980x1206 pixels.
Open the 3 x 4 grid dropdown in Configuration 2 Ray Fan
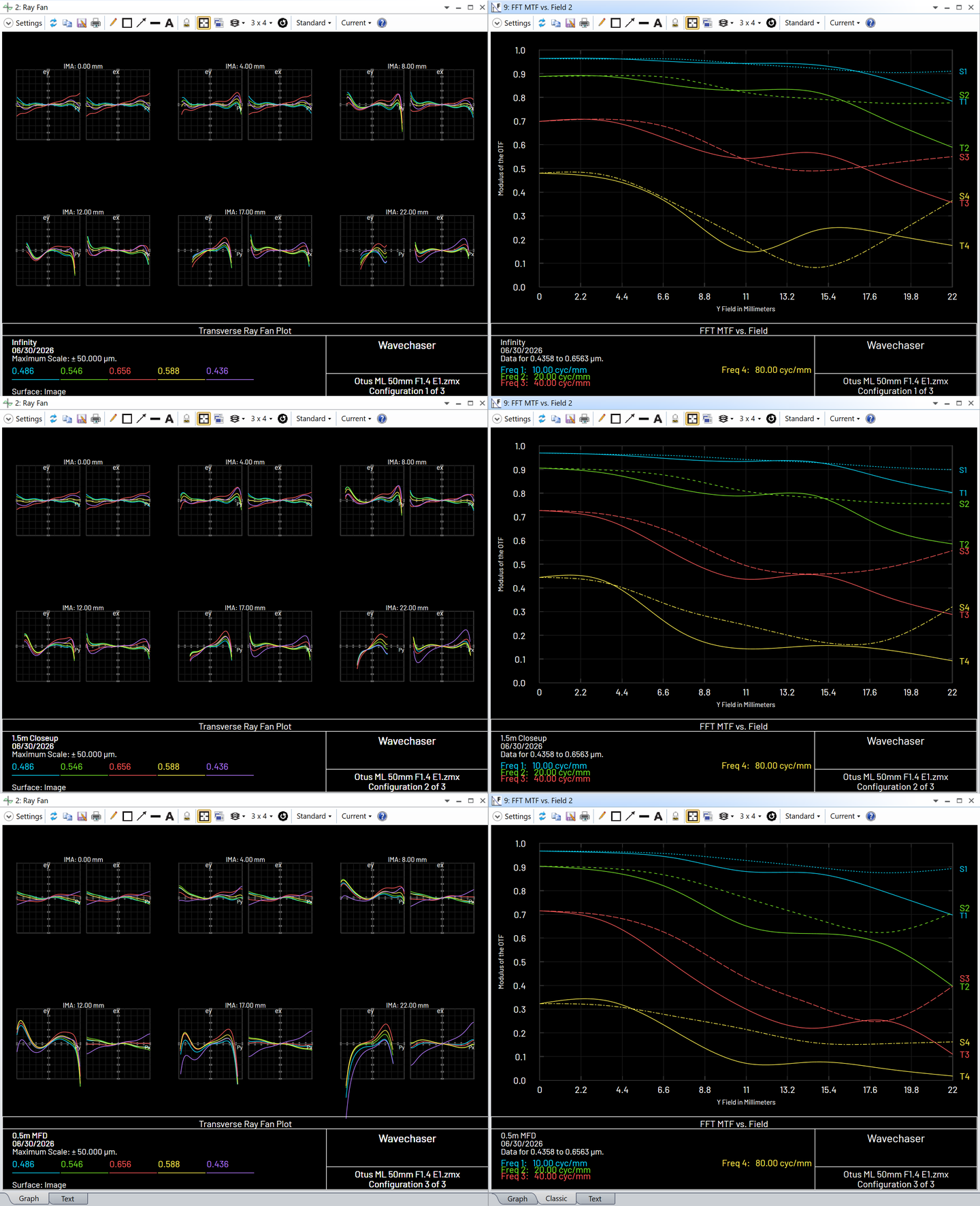pos(261,419)
